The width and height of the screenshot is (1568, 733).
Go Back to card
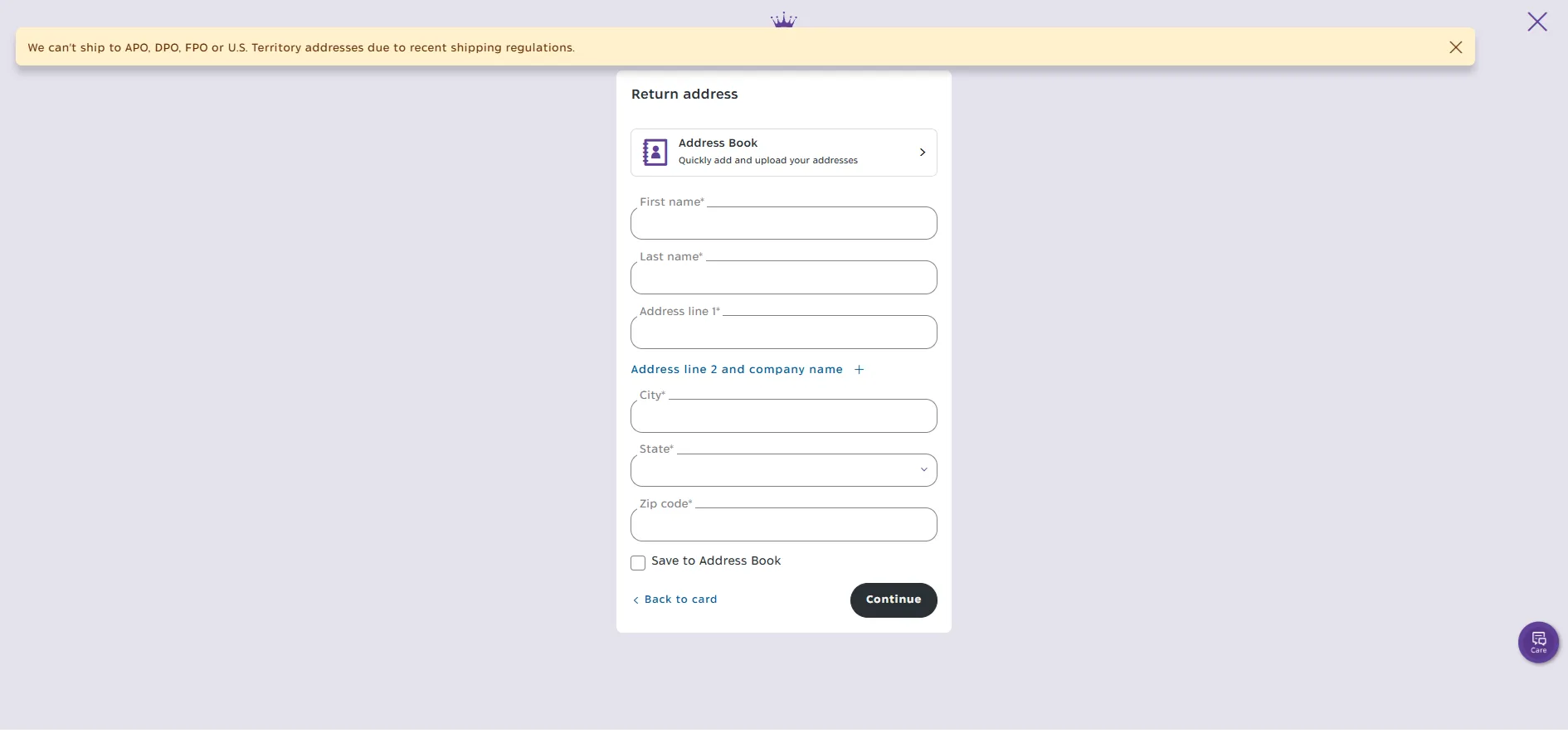674,600
